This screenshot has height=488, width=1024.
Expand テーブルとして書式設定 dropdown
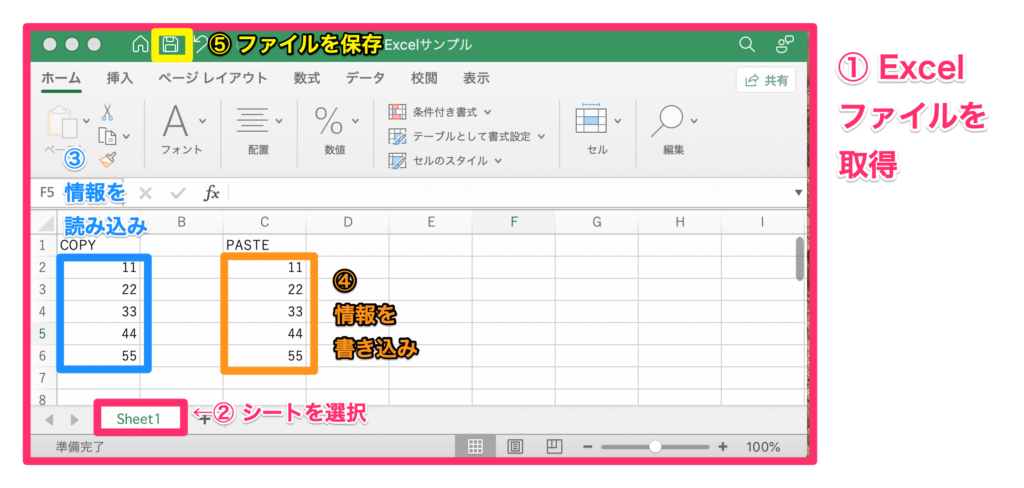541,137
